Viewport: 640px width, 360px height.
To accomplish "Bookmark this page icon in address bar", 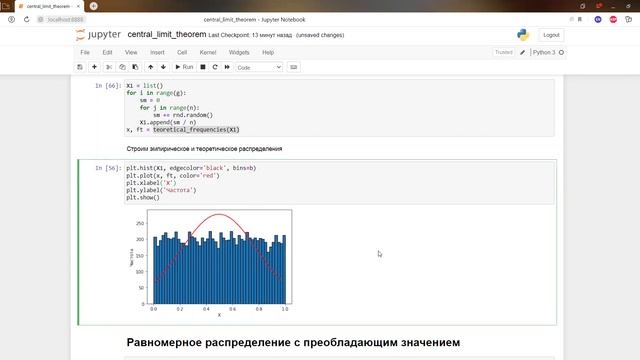I will tap(580, 19).
